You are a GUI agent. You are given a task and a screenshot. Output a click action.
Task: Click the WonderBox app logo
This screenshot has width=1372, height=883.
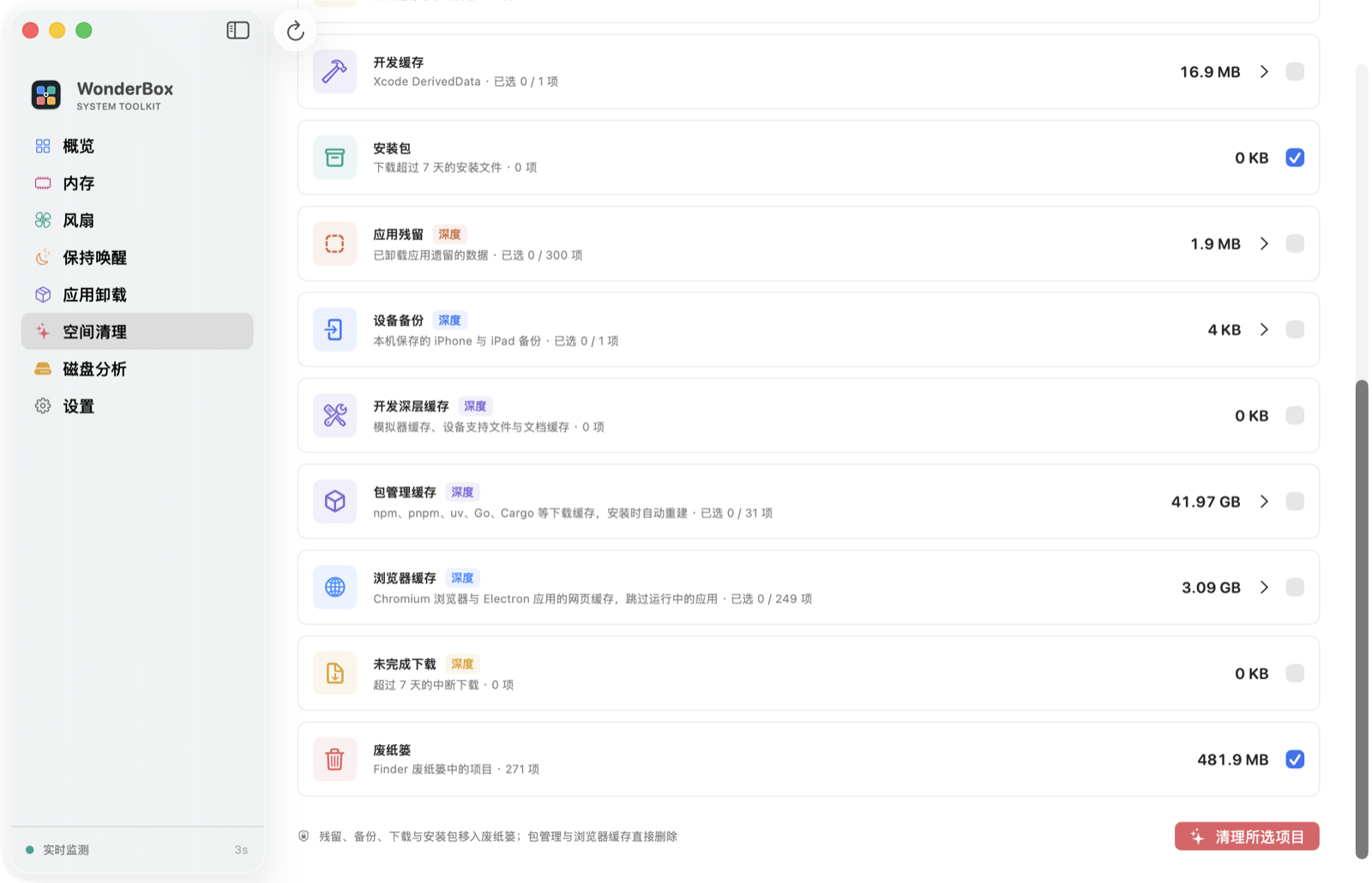(46, 94)
